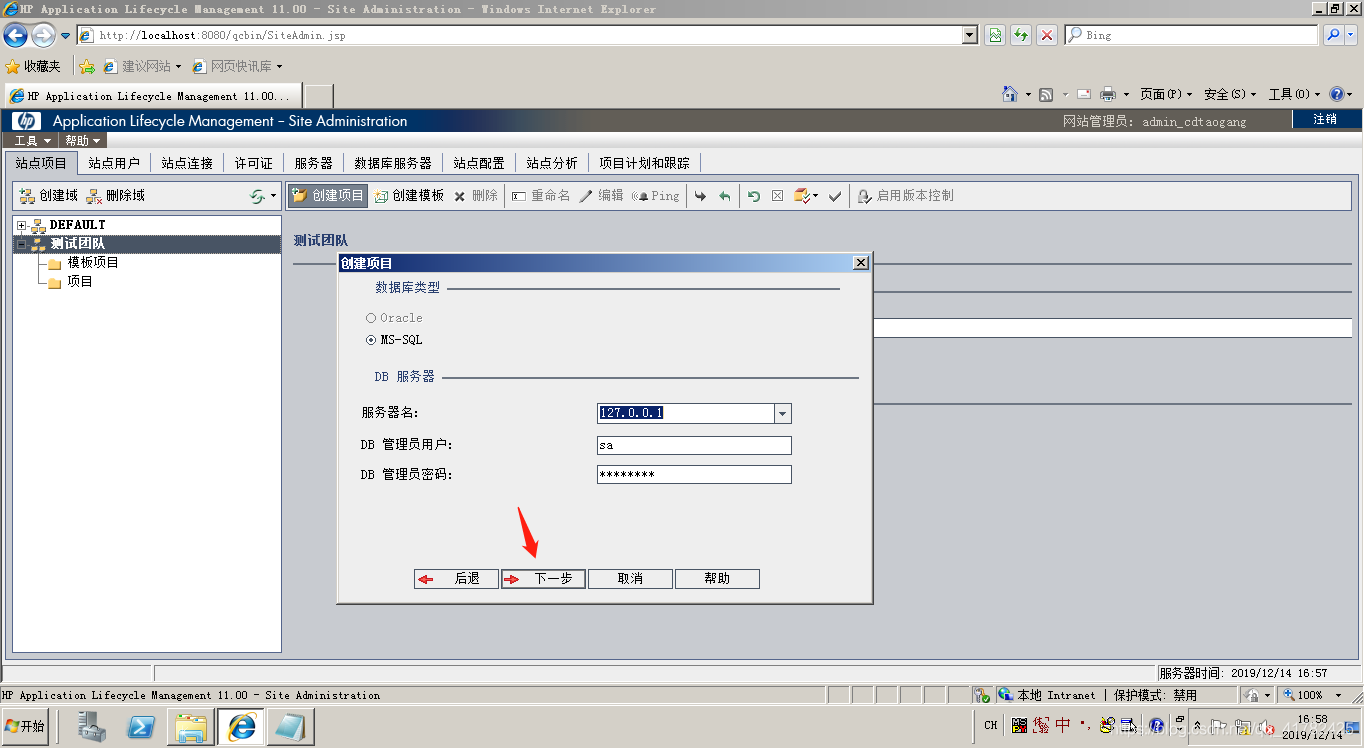Click the checkmark toolbar icon

coord(835,196)
